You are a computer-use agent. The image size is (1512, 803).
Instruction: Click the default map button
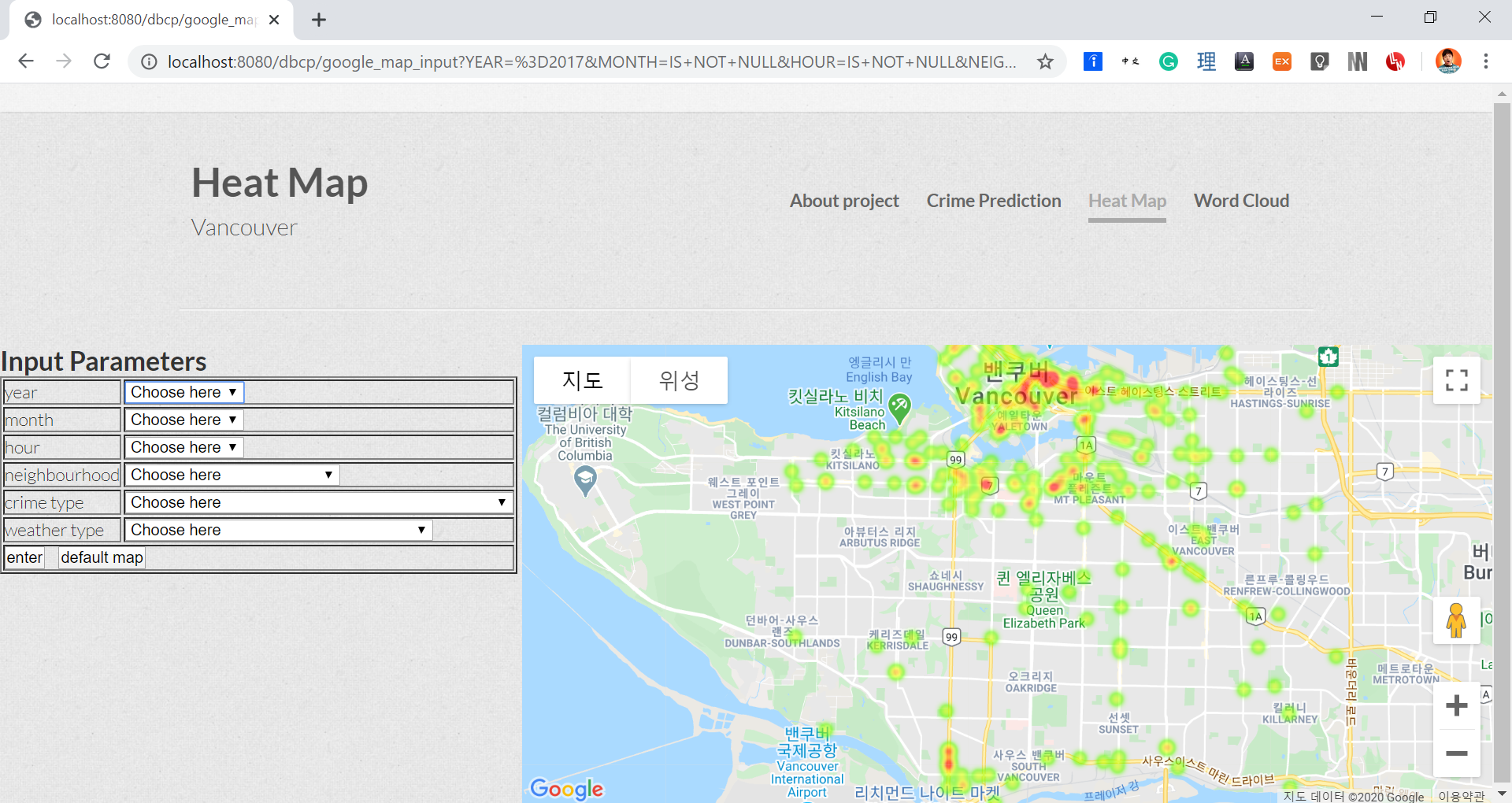[x=101, y=557]
